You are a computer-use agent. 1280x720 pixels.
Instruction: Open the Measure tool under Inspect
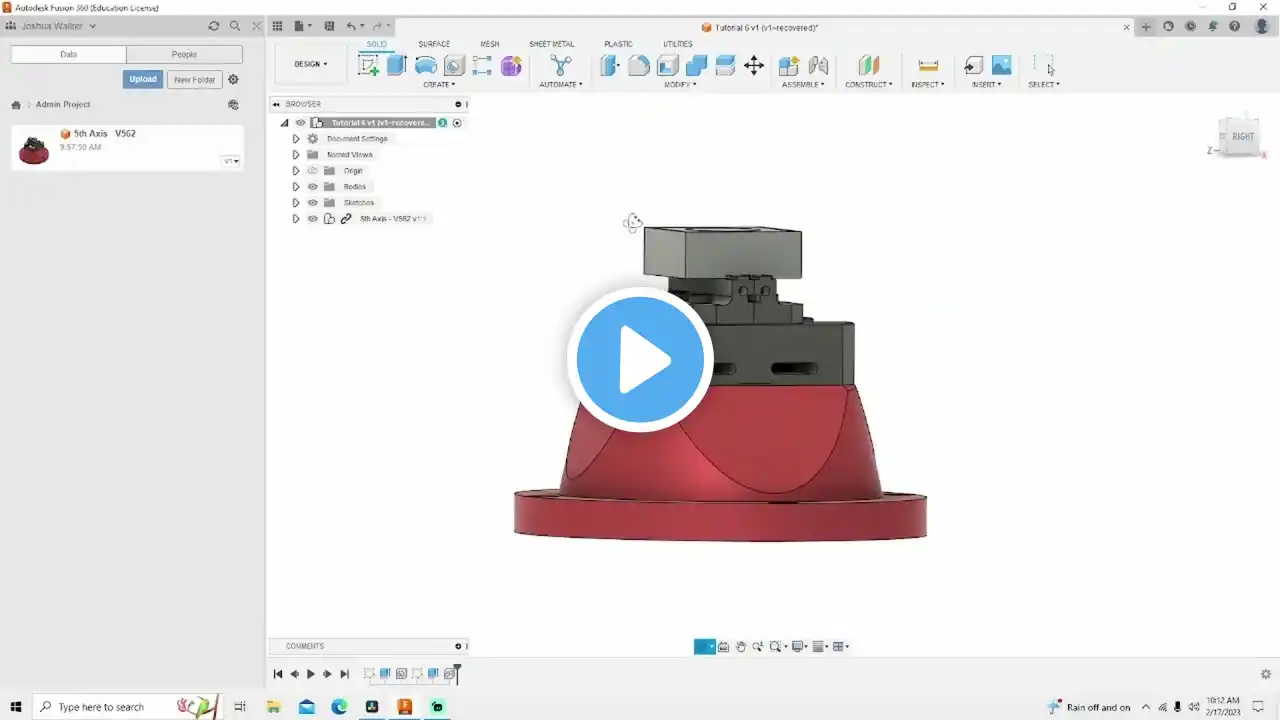[928, 65]
